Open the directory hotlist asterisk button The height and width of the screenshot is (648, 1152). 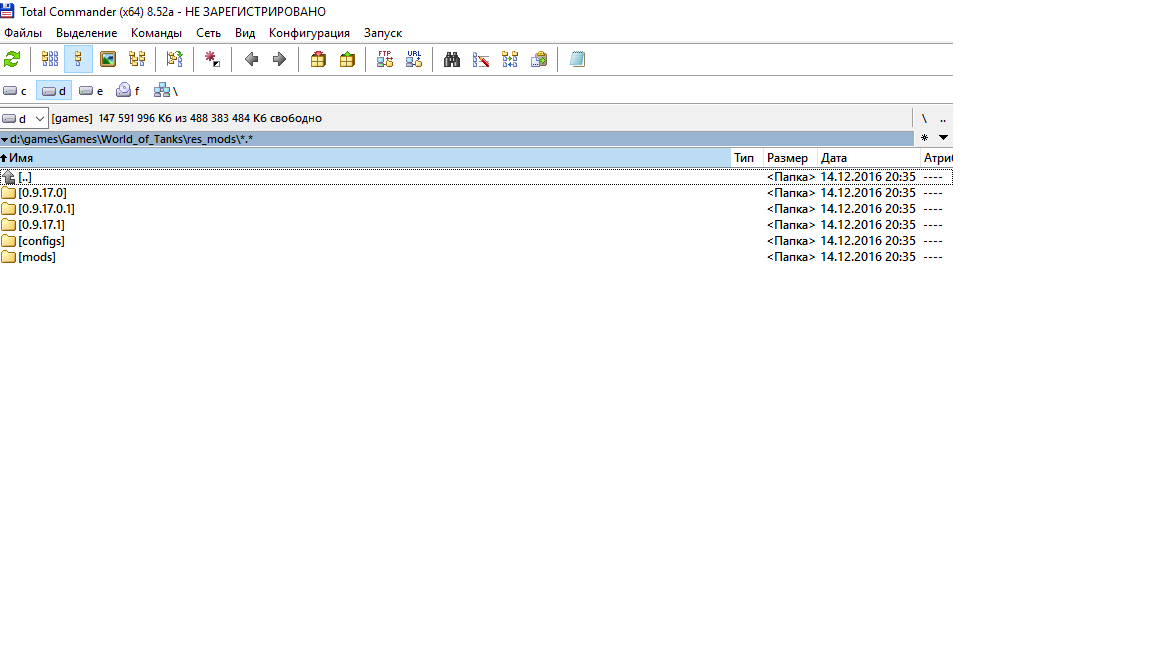click(x=924, y=138)
